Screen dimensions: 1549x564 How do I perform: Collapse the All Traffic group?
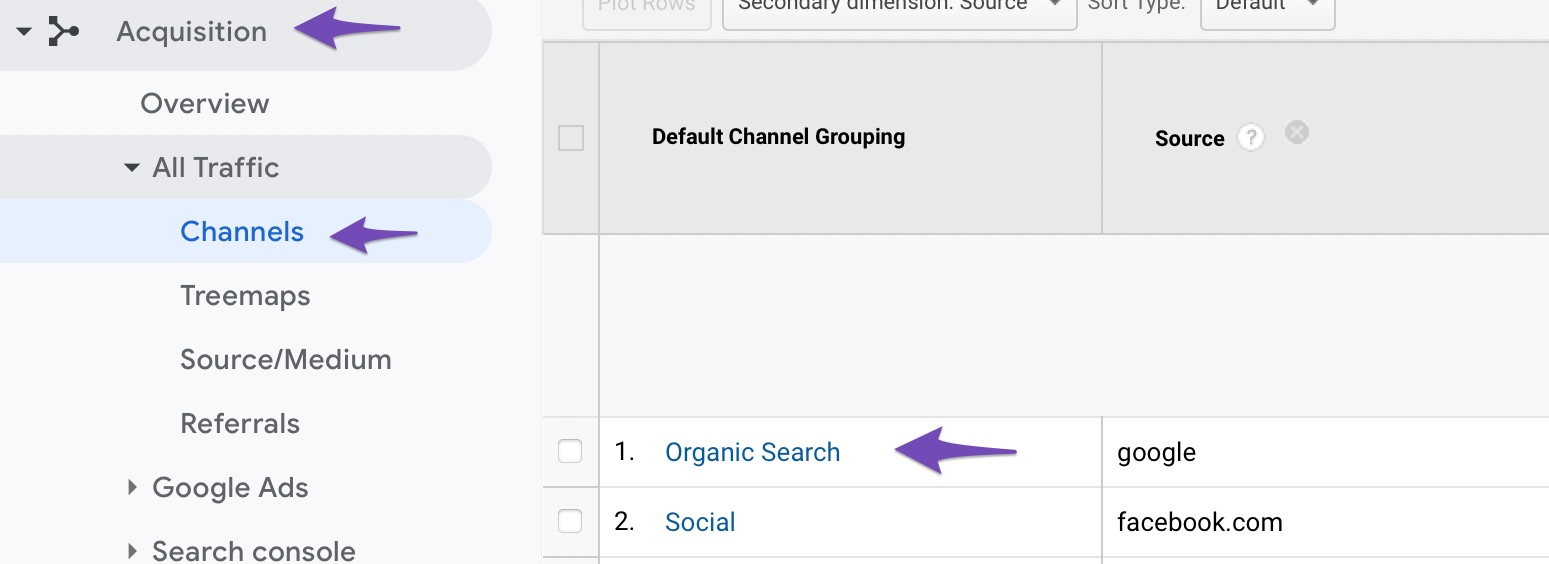(131, 168)
